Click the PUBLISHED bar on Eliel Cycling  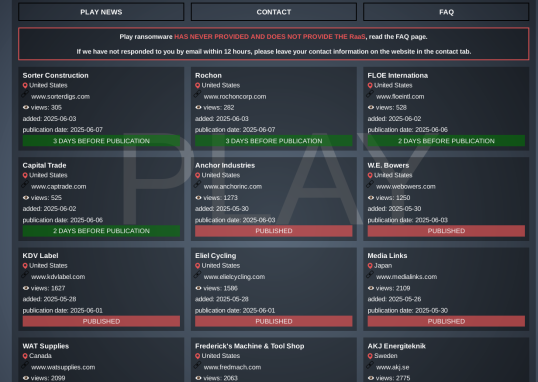pyautogui.click(x=274, y=321)
